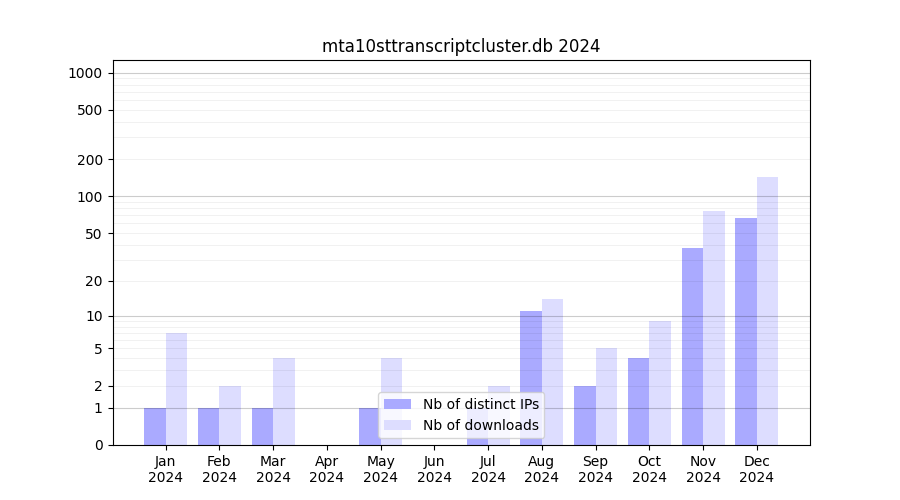Pick the Jan 2024 downloads bar

[176, 388]
